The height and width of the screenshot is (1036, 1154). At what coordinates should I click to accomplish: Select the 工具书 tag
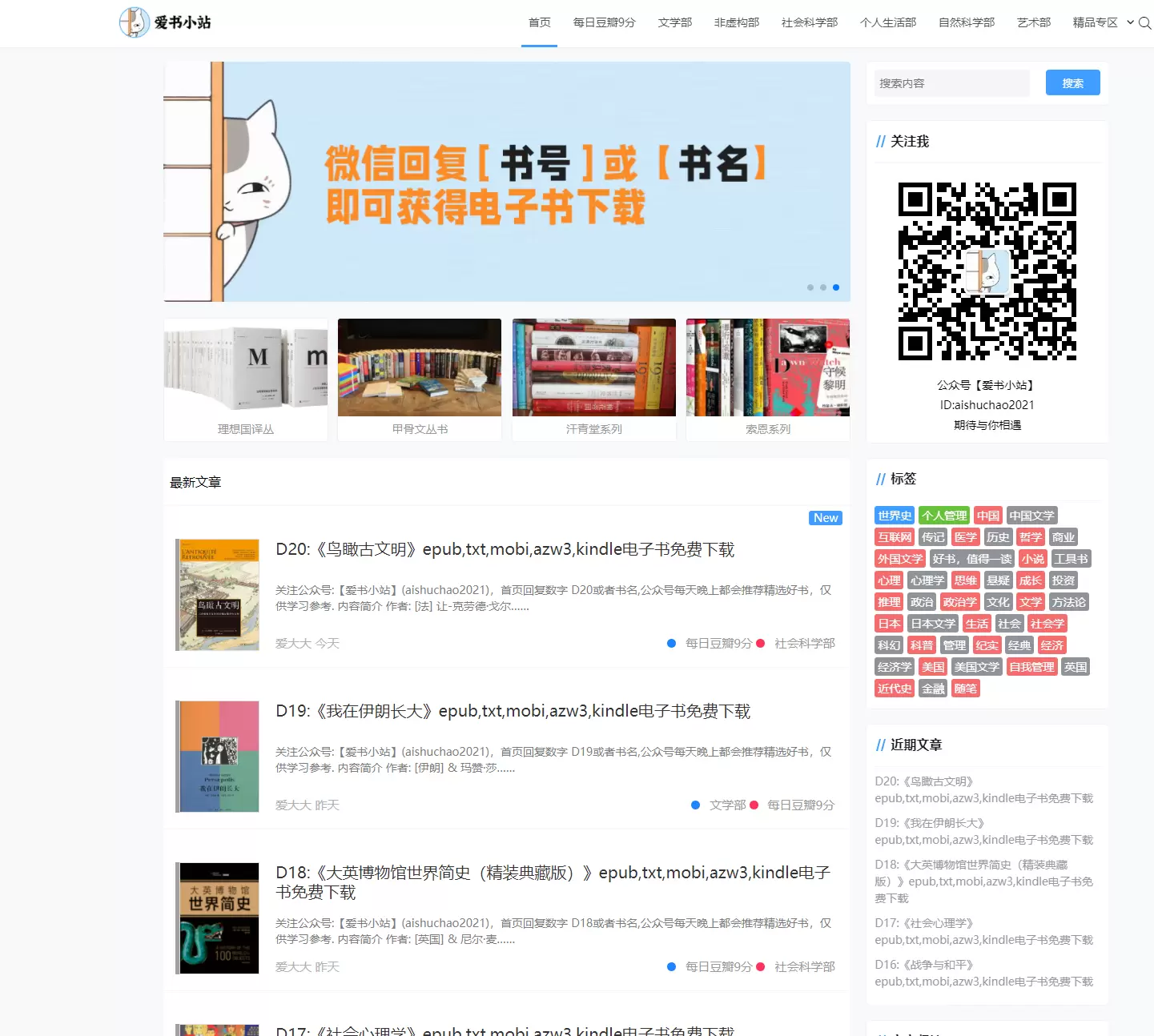coord(1071,559)
